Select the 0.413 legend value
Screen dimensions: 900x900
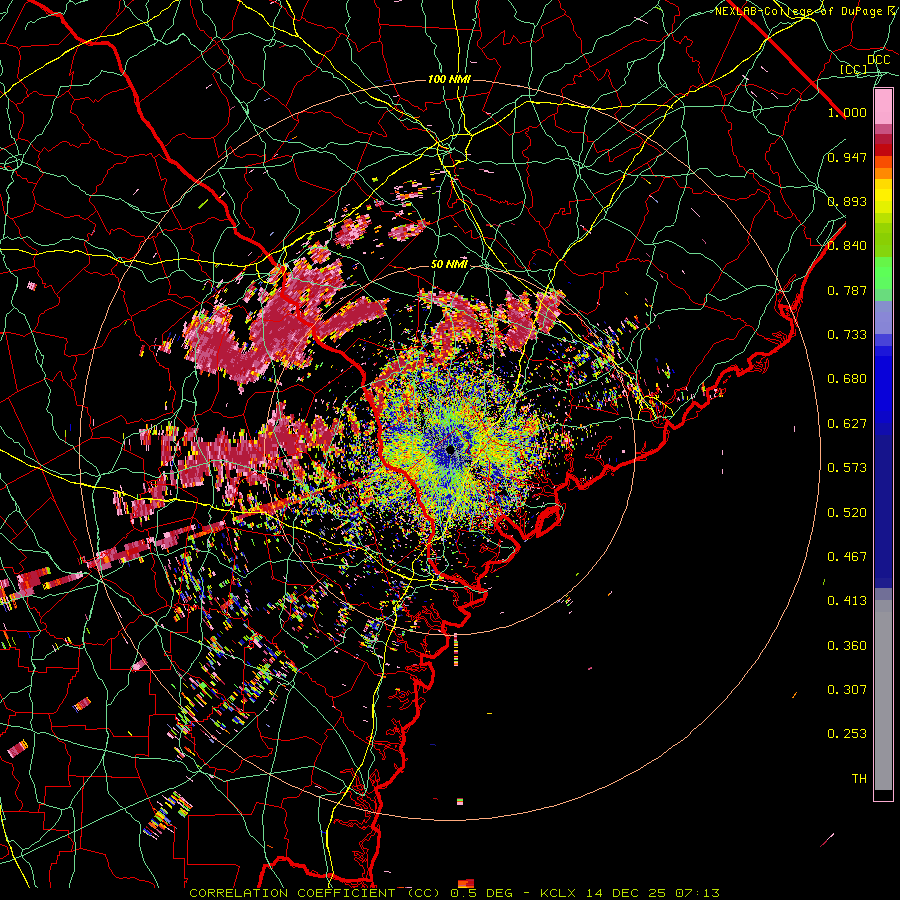[x=847, y=601]
